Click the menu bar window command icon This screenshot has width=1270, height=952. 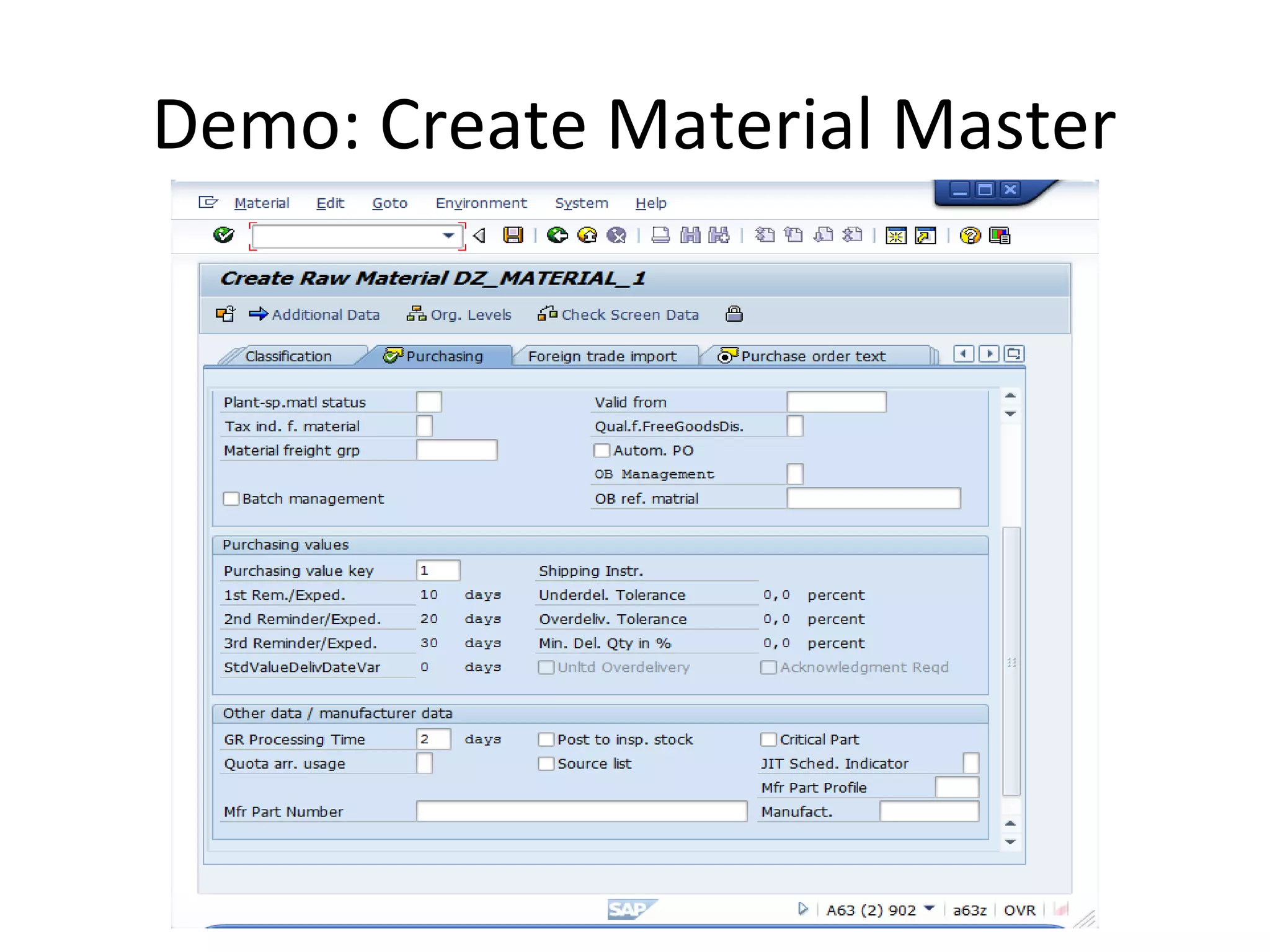(x=208, y=203)
